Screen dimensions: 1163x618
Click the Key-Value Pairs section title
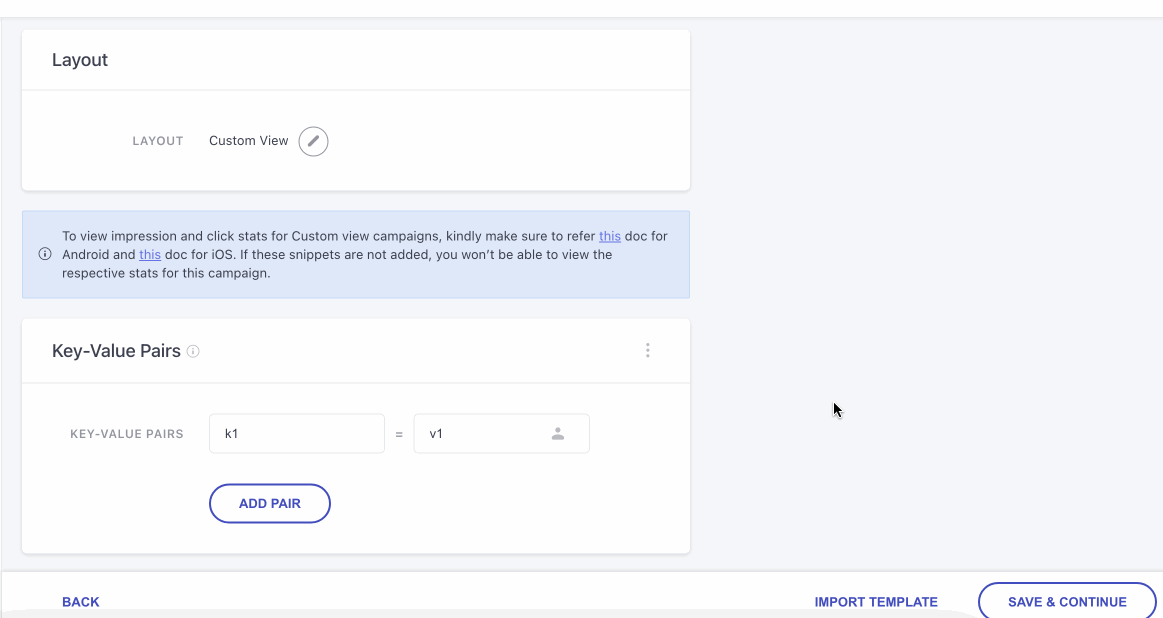tap(115, 351)
